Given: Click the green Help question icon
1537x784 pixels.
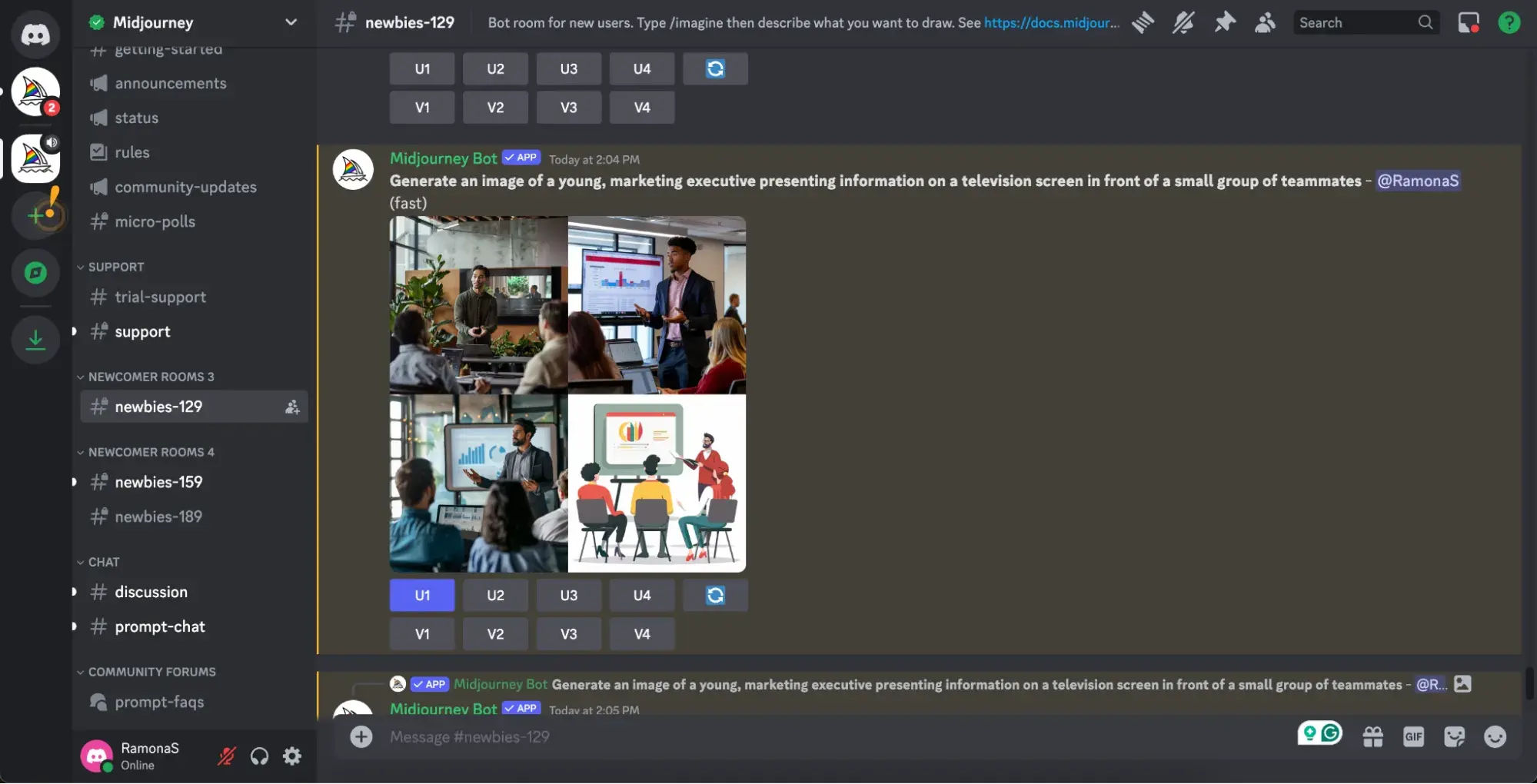Looking at the screenshot, I should [x=1509, y=22].
